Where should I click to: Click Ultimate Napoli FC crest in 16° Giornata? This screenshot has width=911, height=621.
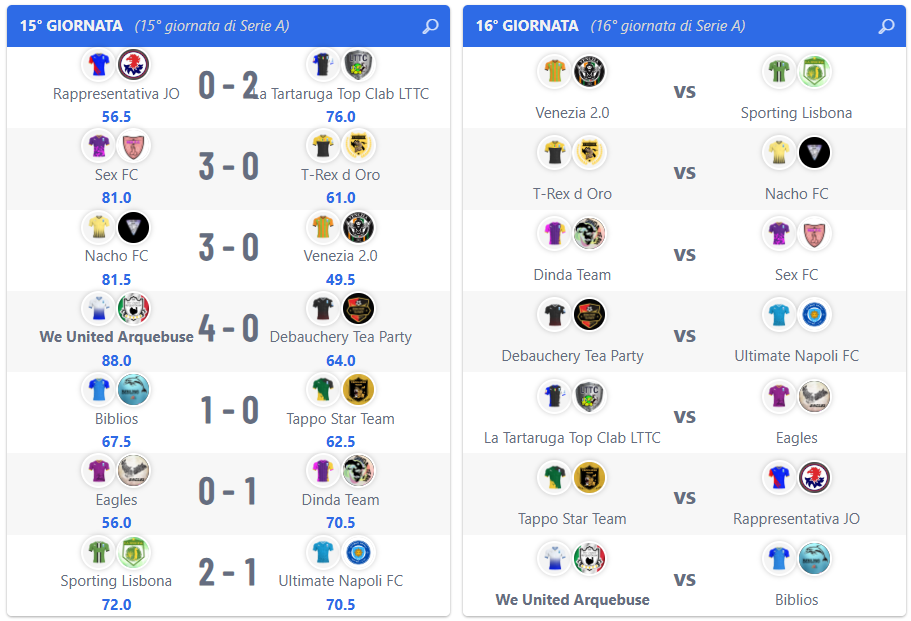(x=814, y=315)
